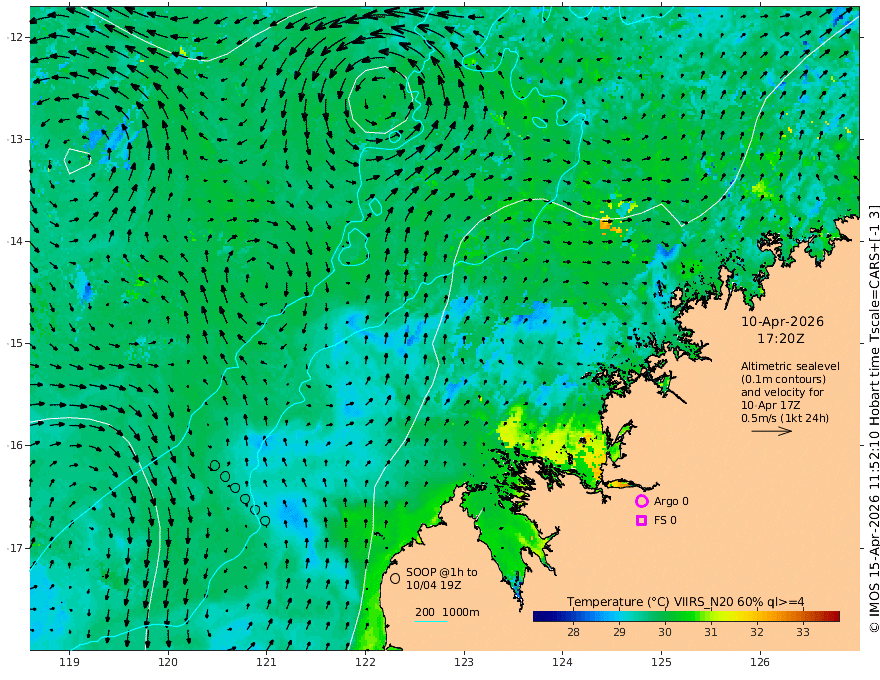This screenshot has height=680, width=880.
Task: Click the label FS 0
Action: click(665, 520)
